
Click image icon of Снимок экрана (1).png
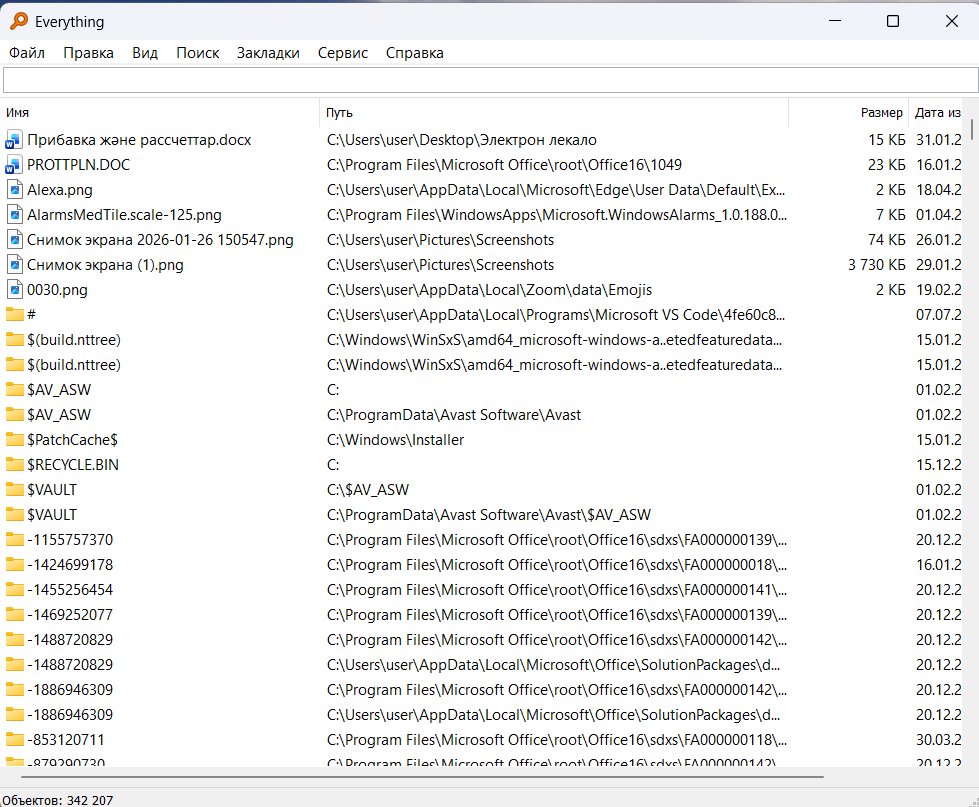pos(14,265)
